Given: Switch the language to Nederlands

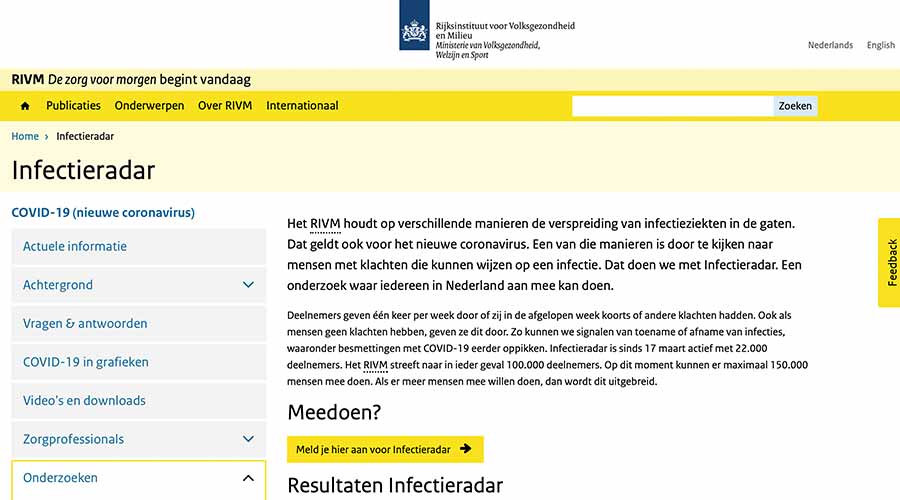Looking at the screenshot, I should click(830, 45).
